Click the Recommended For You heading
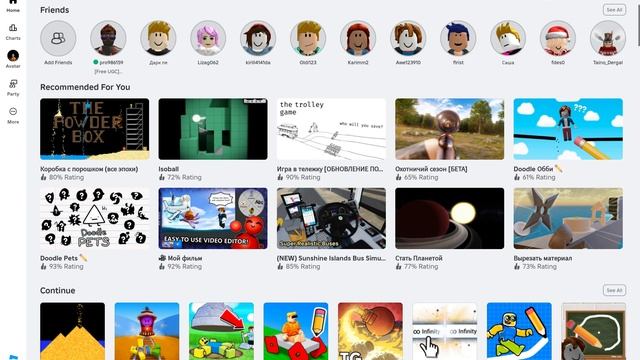640x360 pixels. (x=85, y=87)
